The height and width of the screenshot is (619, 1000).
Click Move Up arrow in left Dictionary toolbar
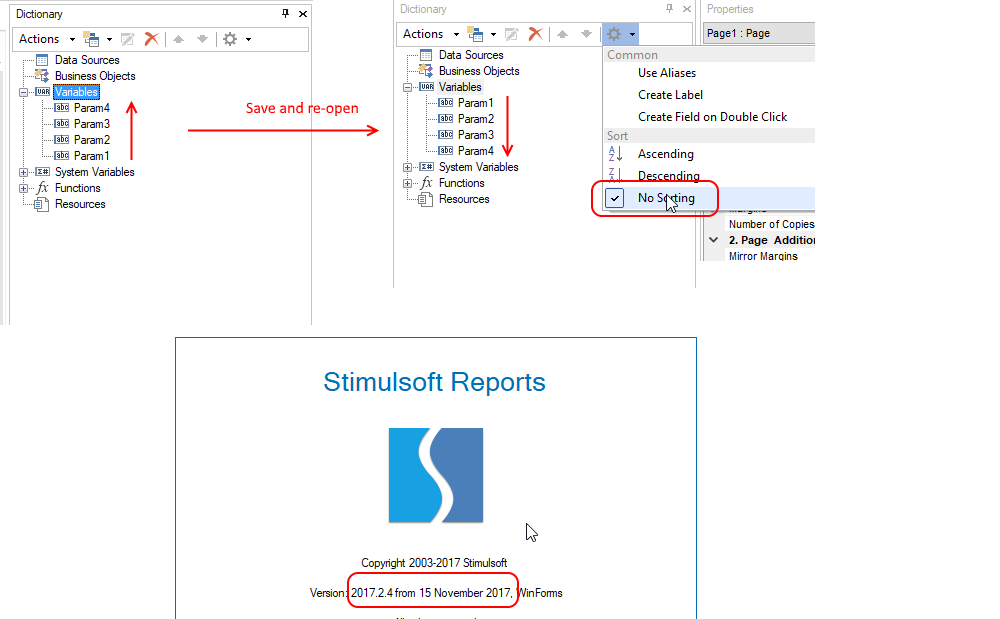pos(179,39)
